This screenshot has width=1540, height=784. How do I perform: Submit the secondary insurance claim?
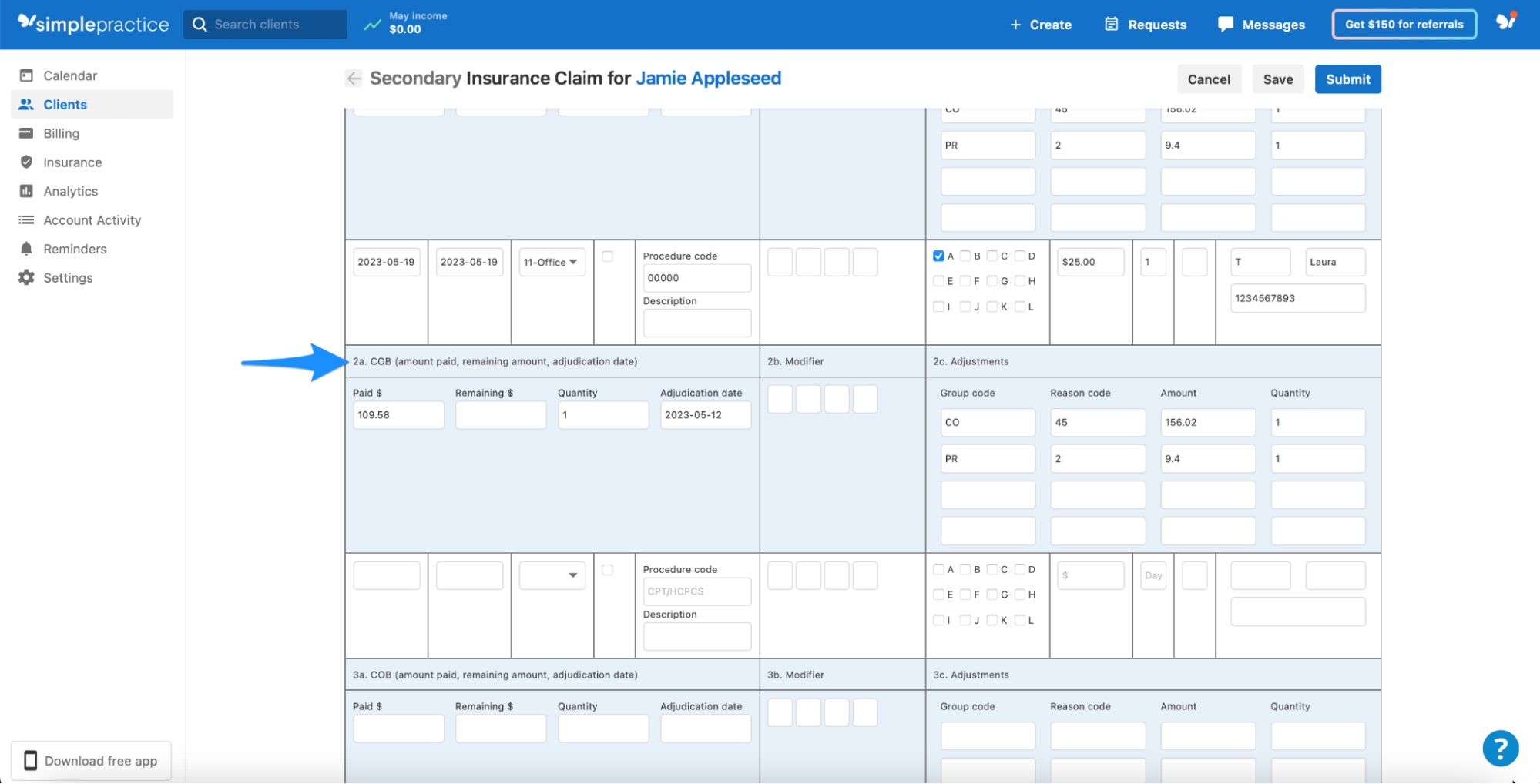[1347, 79]
